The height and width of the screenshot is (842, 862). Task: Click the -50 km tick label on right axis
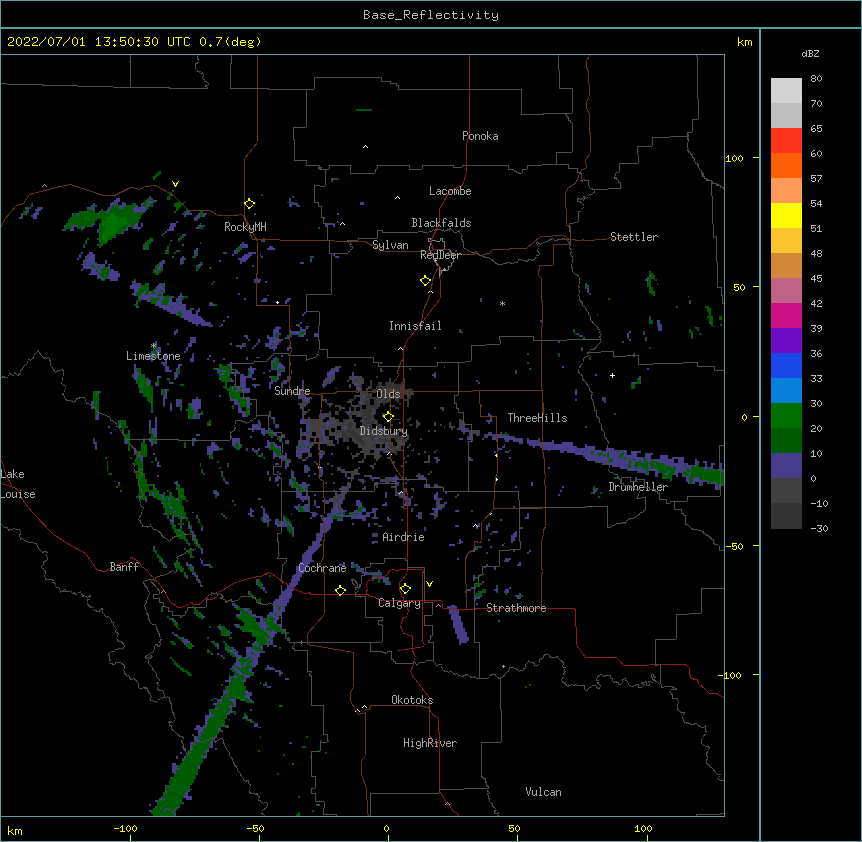(x=734, y=546)
